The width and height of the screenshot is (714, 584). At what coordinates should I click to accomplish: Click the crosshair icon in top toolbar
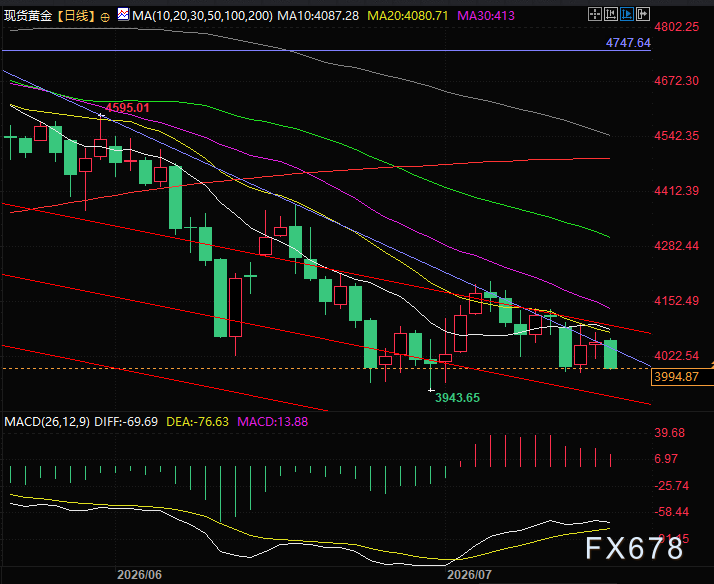[x=595, y=15]
